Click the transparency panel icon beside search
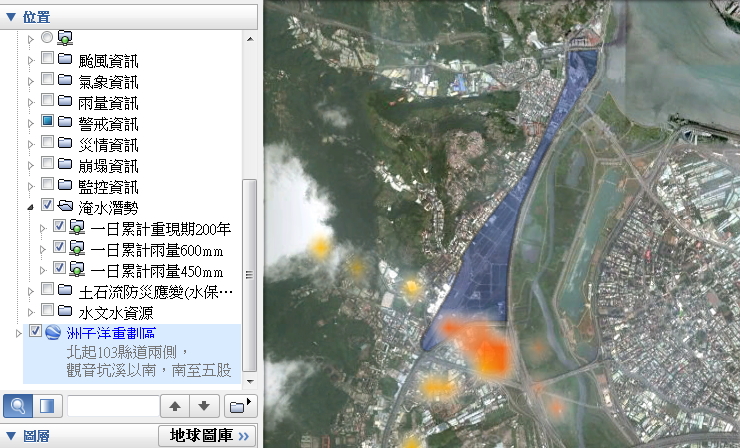The height and width of the screenshot is (448, 740). click(45, 406)
